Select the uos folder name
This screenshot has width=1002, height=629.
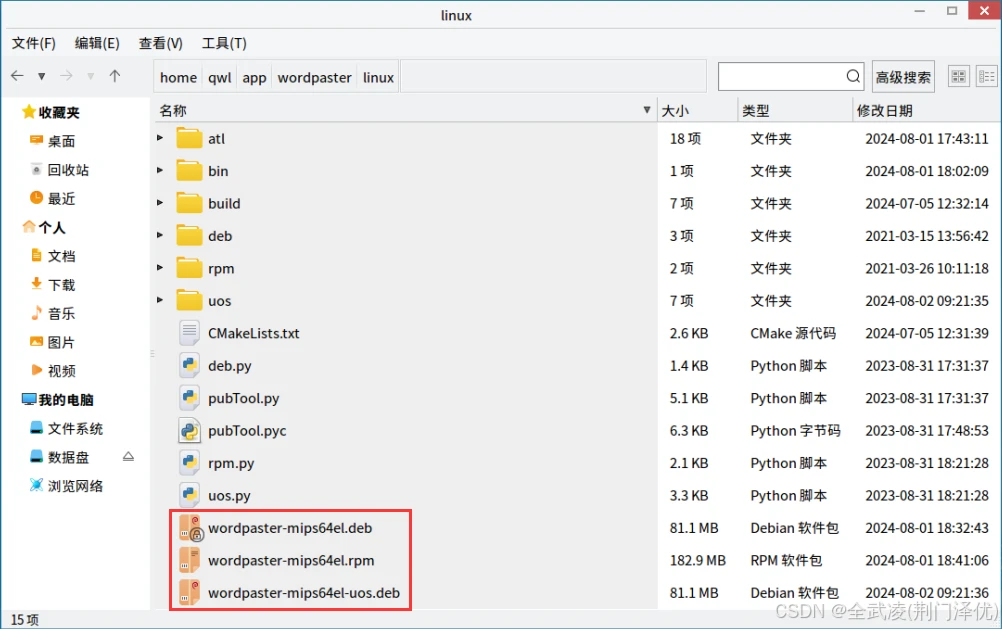point(219,300)
